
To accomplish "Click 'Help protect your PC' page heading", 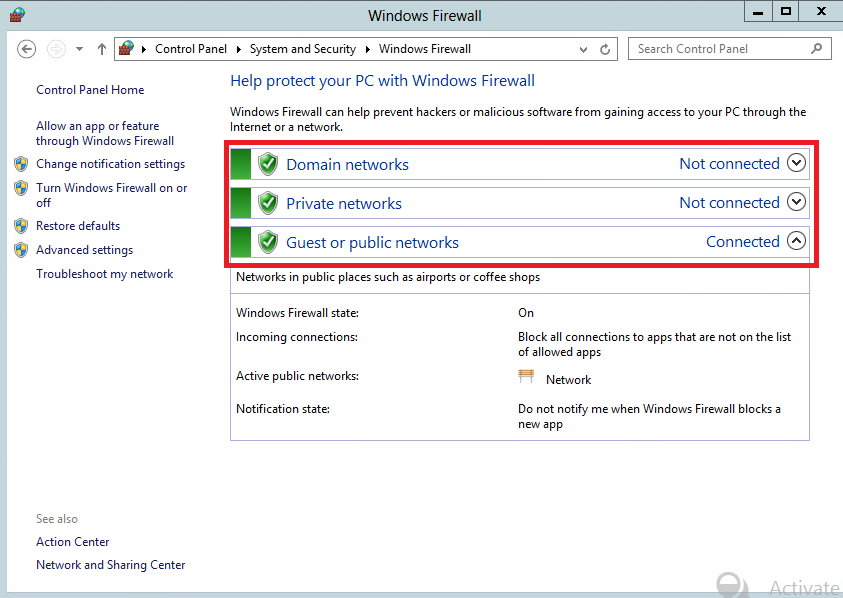I will 382,81.
